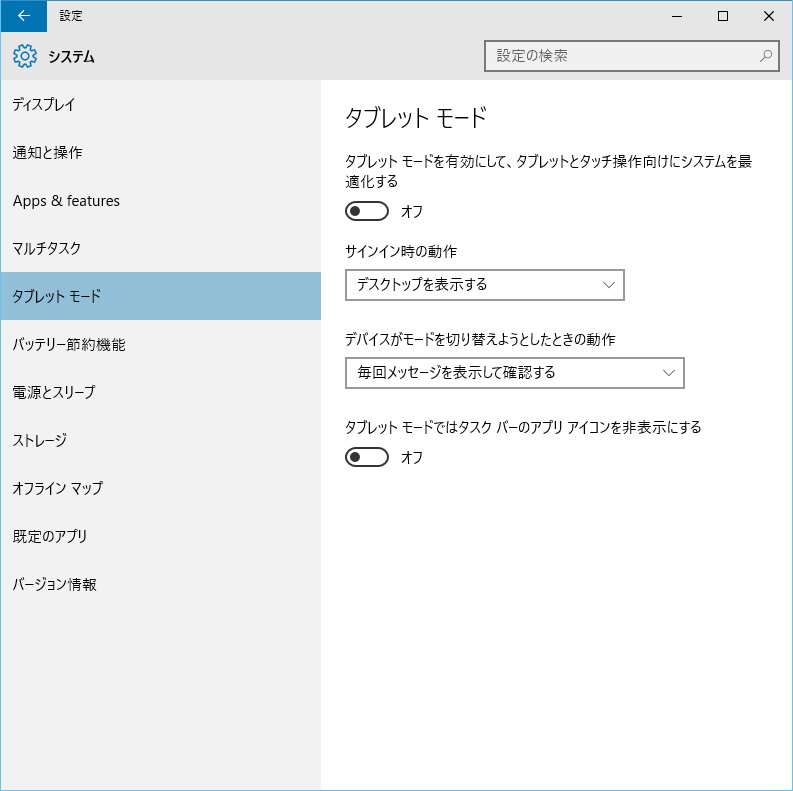This screenshot has width=793, height=791.
Task: Open the 毎回メッセージを表示して確認する dropdown
Action: pos(514,373)
